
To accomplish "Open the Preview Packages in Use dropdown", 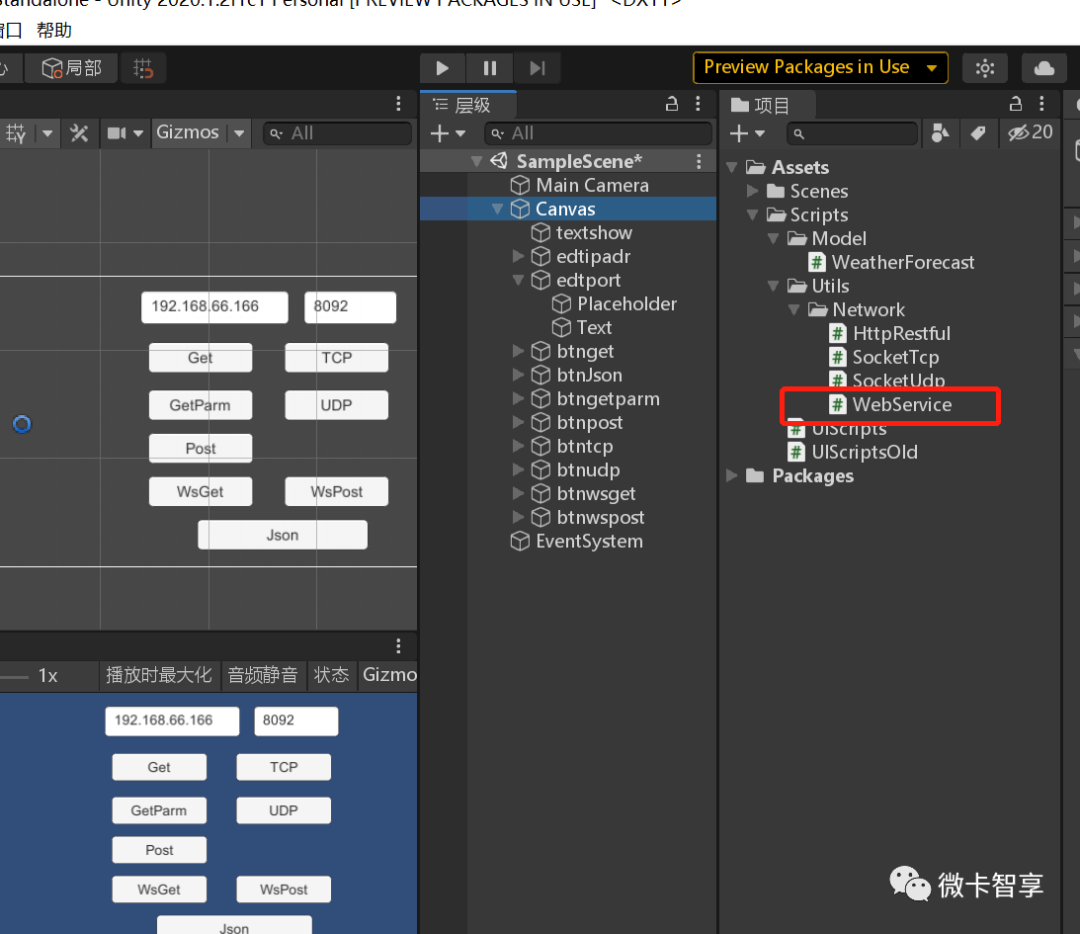I will tap(820, 68).
